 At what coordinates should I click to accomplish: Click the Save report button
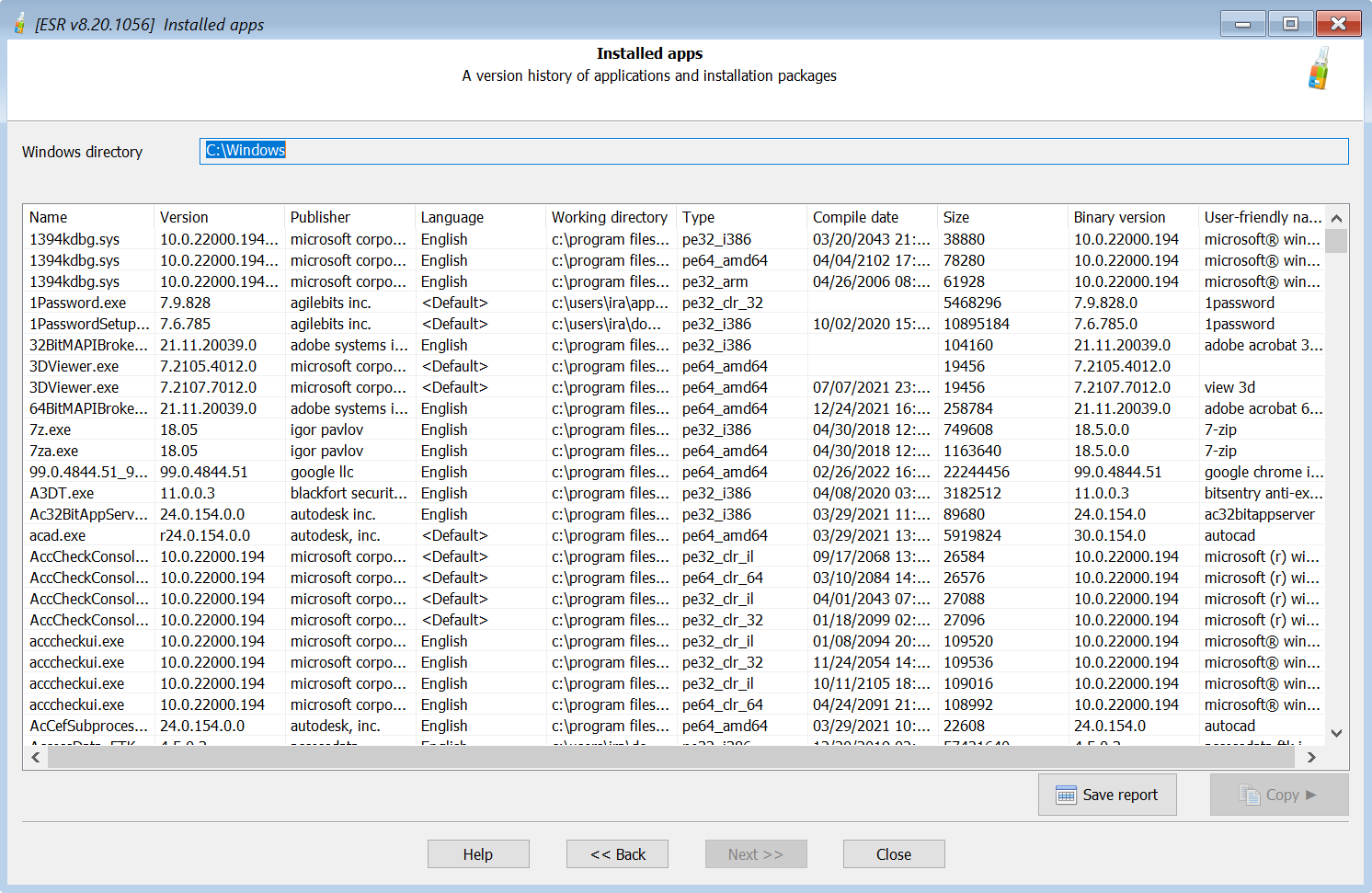[1107, 795]
